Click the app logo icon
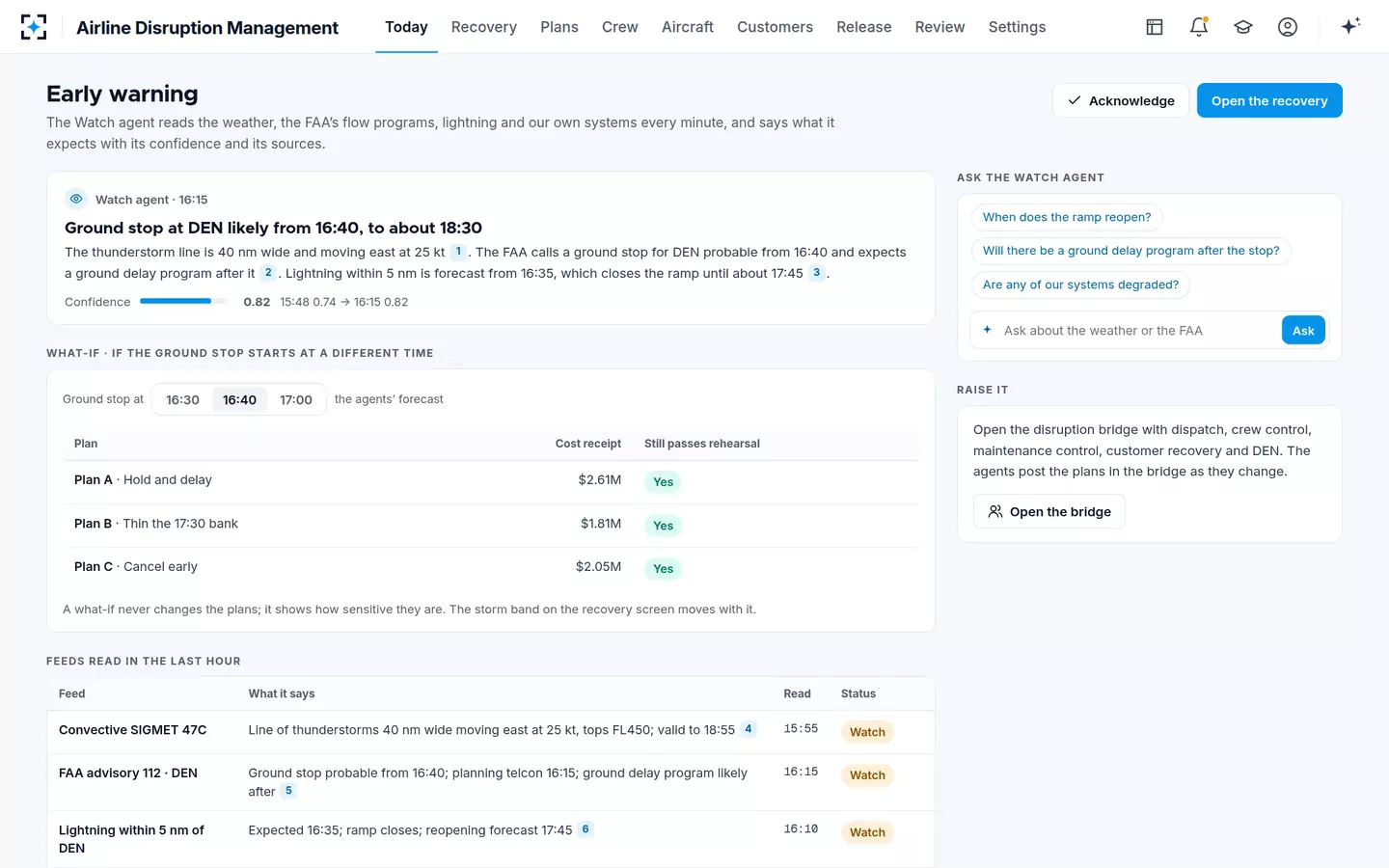Viewport: 1389px width, 868px height. pos(34,27)
